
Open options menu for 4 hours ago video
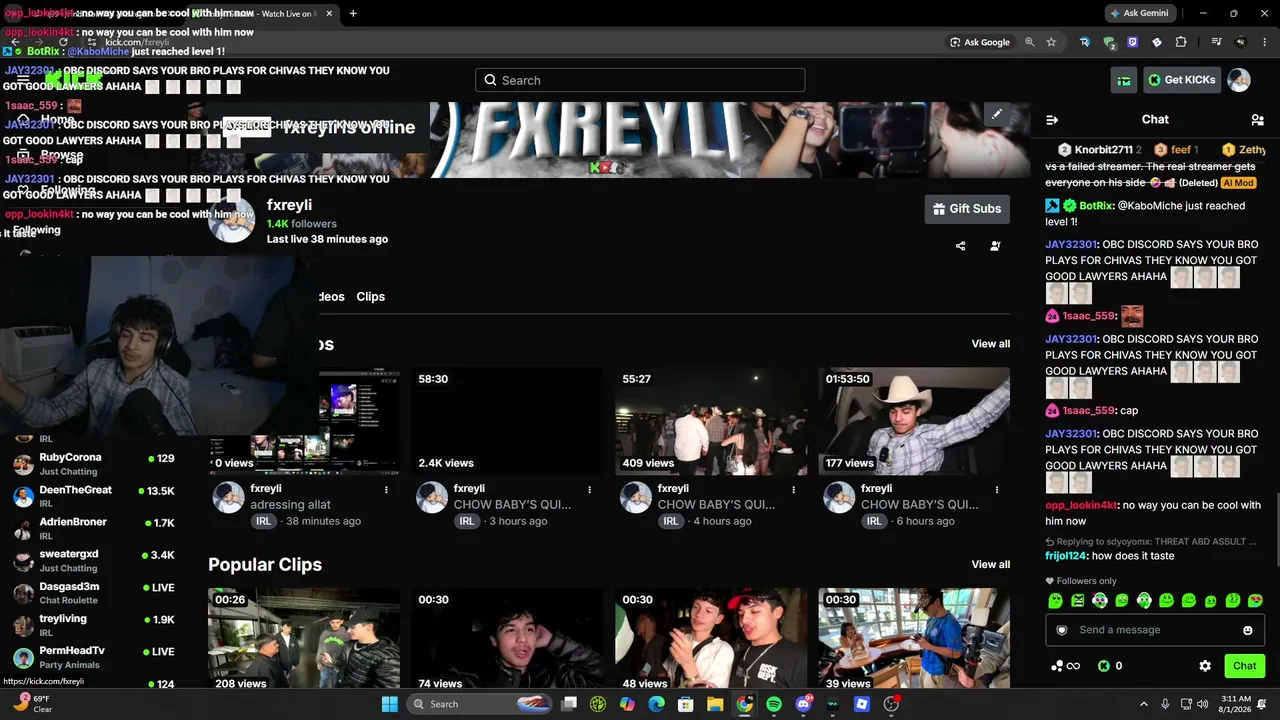(x=794, y=490)
